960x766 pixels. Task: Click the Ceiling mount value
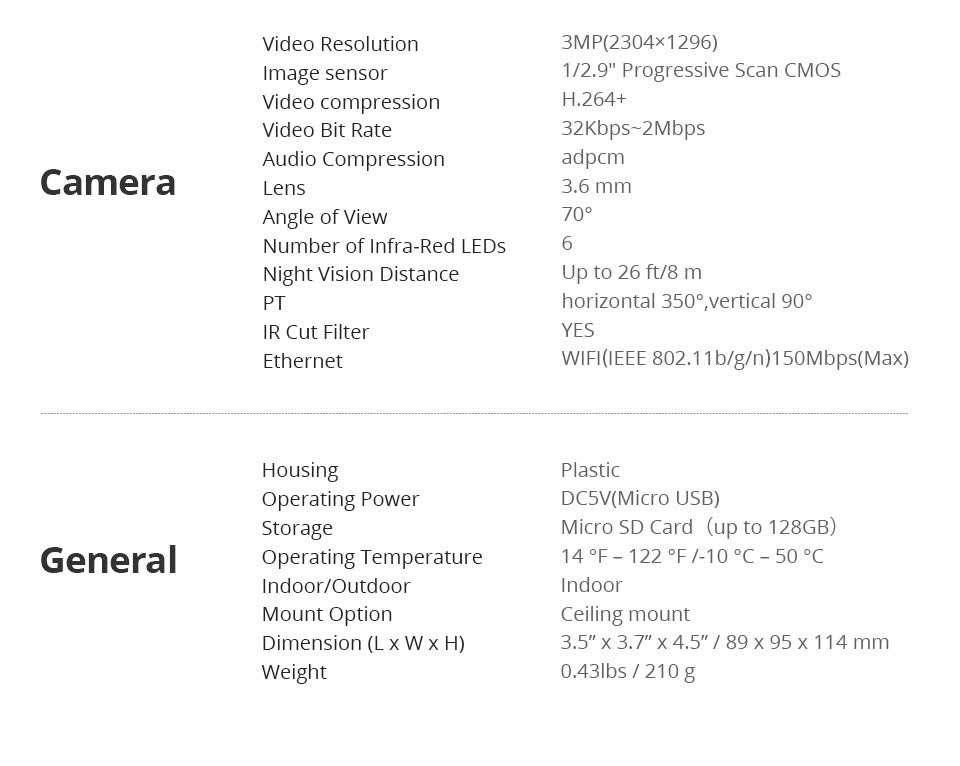(x=625, y=614)
